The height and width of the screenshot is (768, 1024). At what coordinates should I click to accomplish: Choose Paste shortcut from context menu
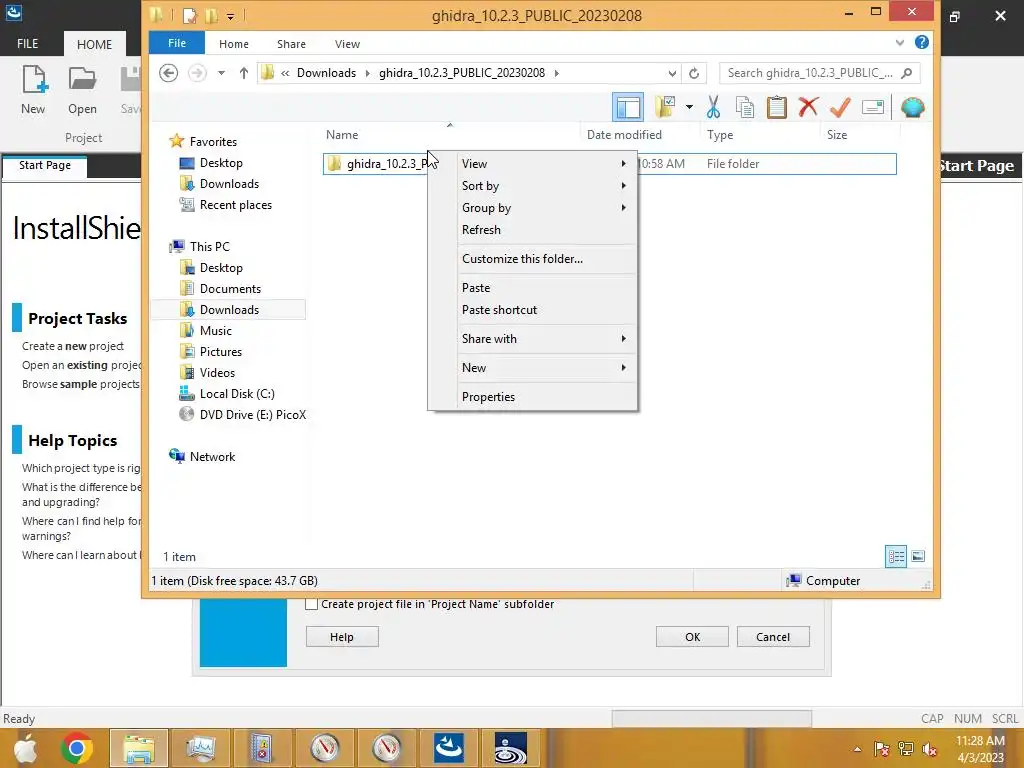click(x=532, y=310)
